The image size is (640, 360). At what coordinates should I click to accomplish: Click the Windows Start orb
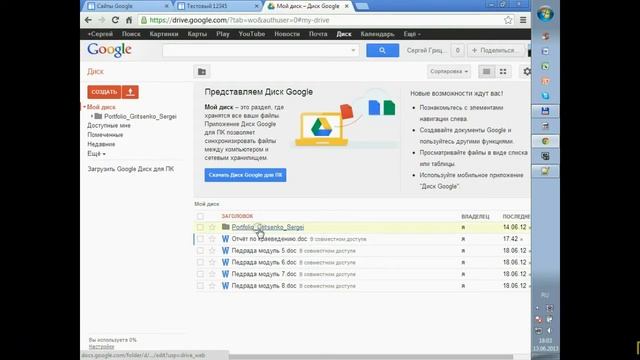pyautogui.click(x=545, y=14)
